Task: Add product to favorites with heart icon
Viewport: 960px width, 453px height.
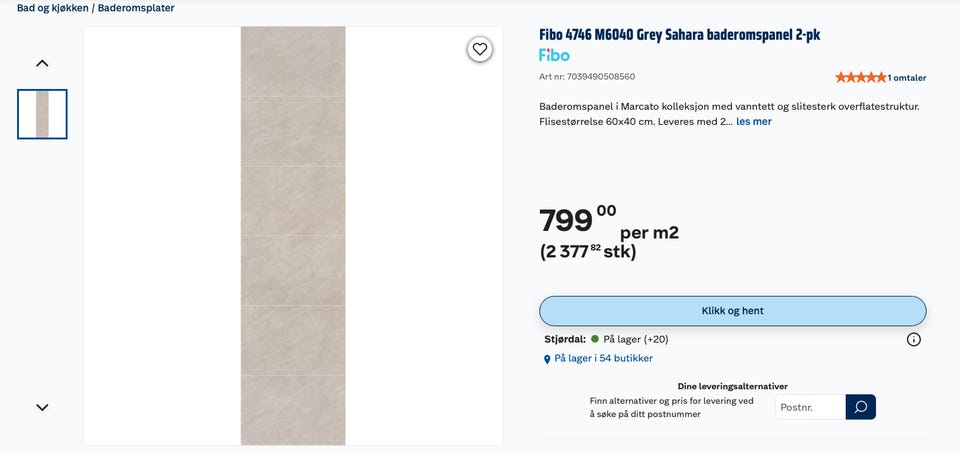Action: (x=480, y=50)
